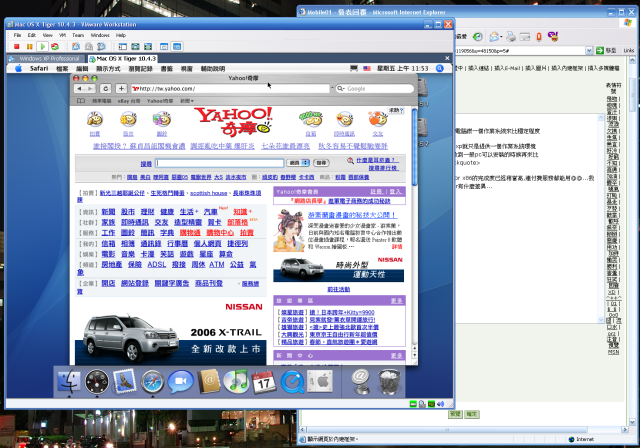Open Yahoo search category dropdown
This screenshot has height=448, width=640.
(x=298, y=163)
